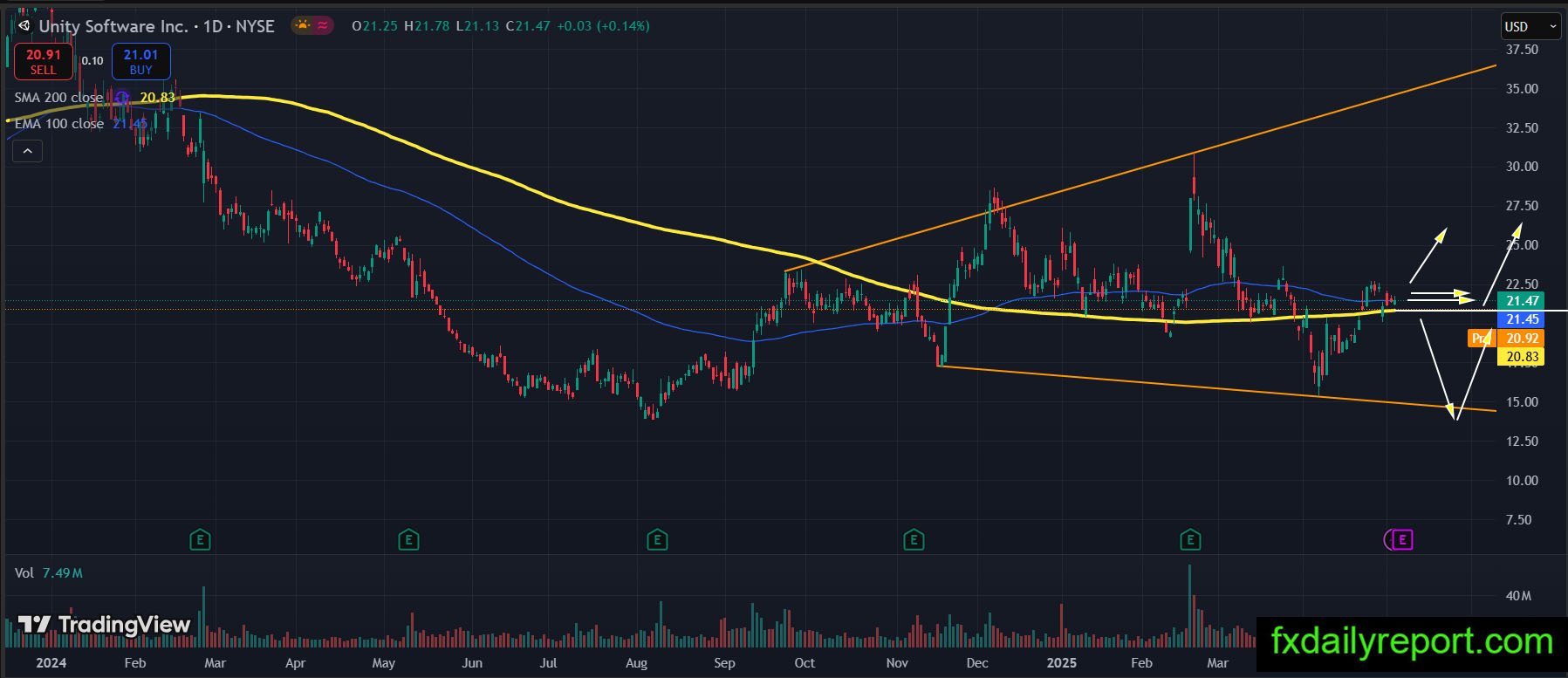The width and height of the screenshot is (1568, 678).
Task: Click the blue 21.45 EMA price label
Action: tap(1522, 319)
